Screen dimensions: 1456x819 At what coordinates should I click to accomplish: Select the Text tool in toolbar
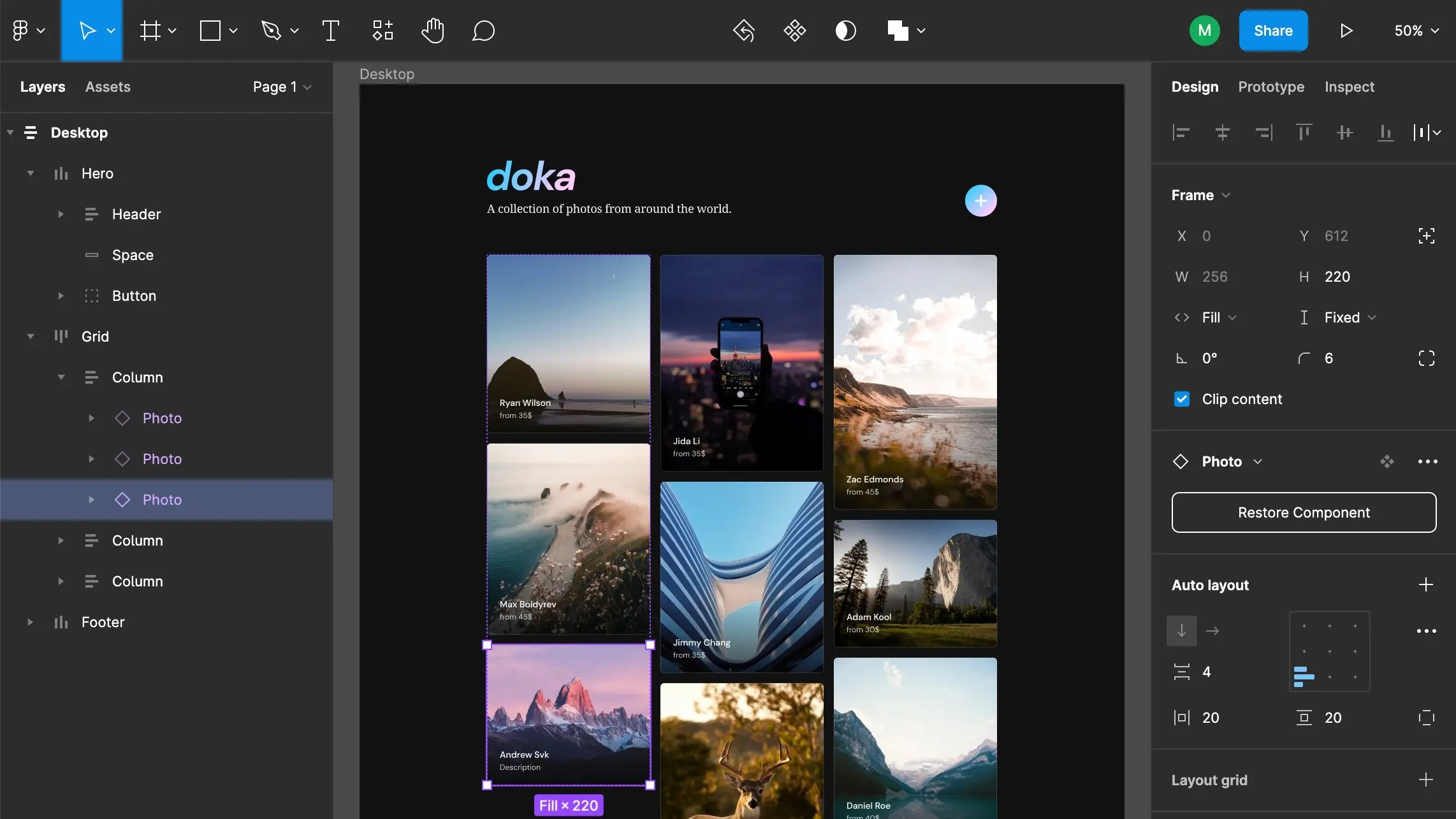coord(330,31)
